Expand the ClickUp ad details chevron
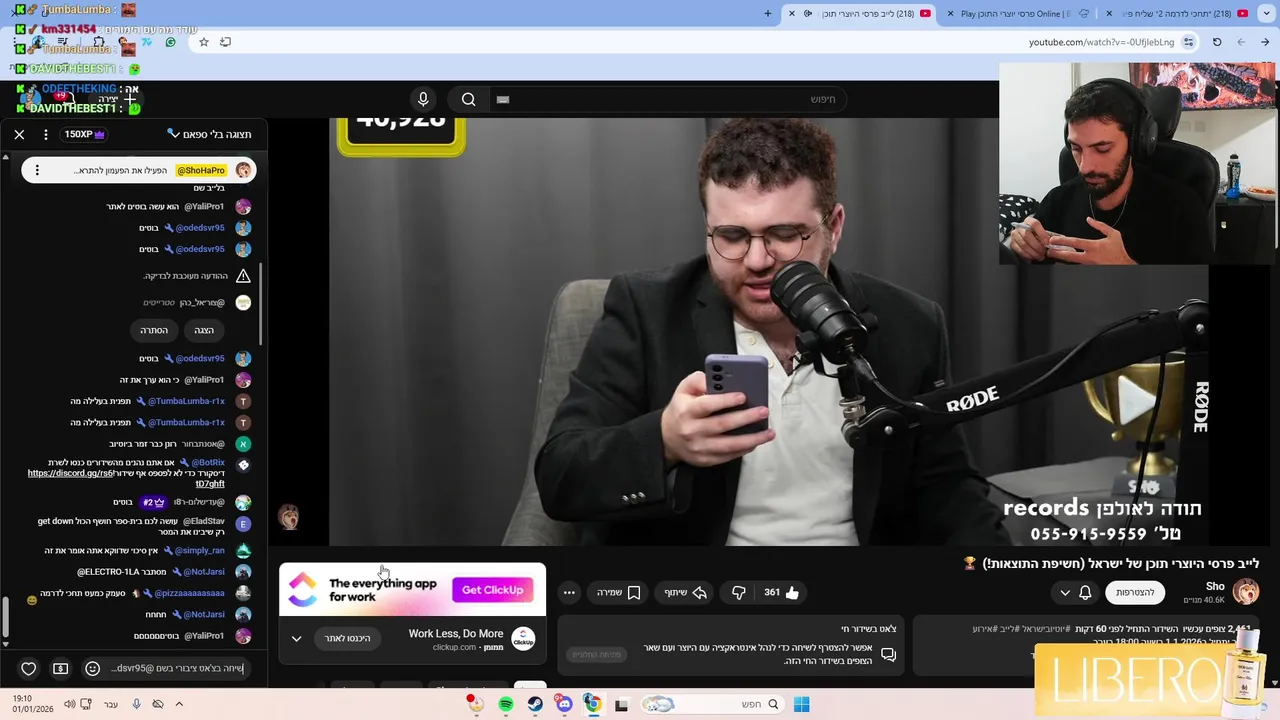 click(x=296, y=638)
